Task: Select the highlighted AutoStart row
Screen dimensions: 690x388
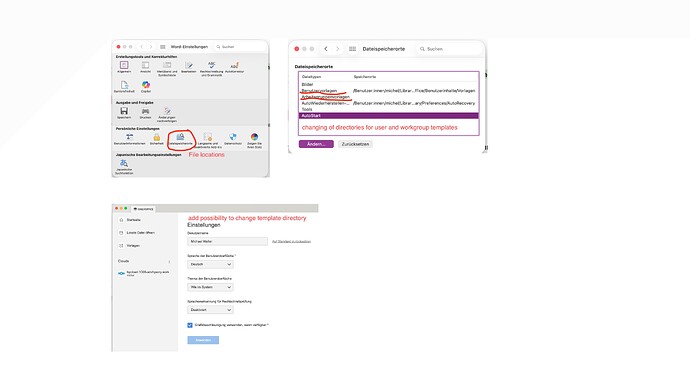Action: click(x=389, y=115)
